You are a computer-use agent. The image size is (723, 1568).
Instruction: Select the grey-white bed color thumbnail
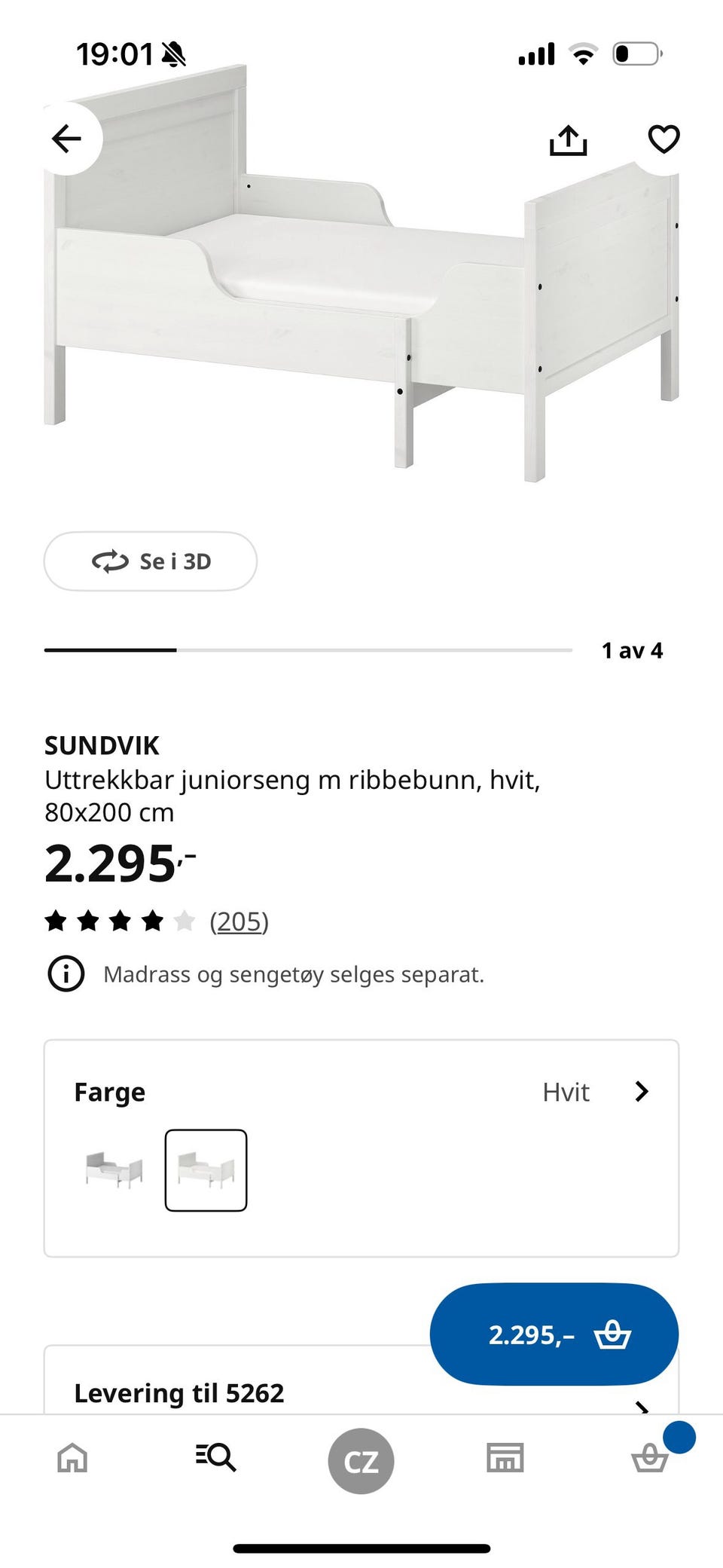114,1170
